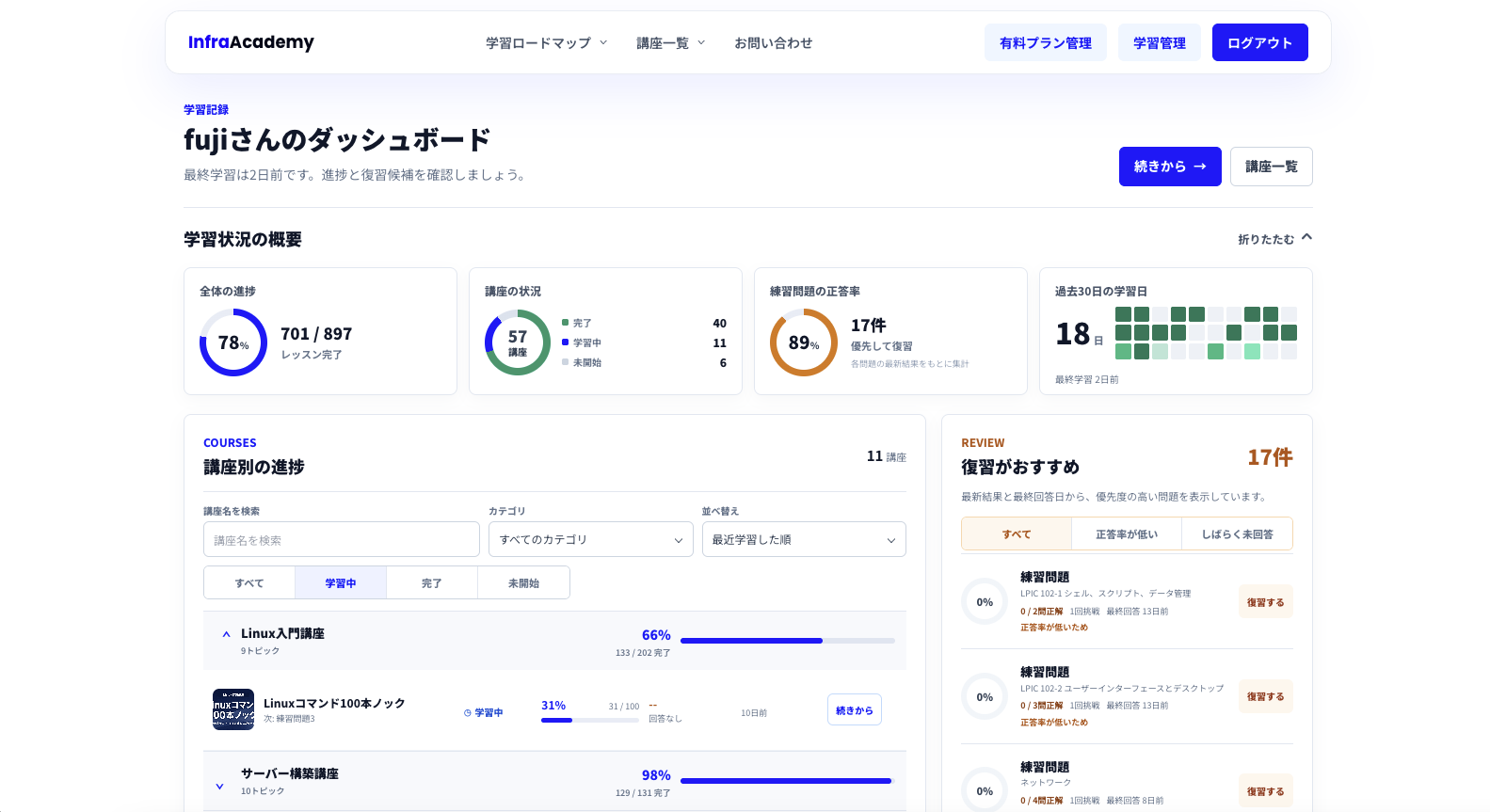Click the 11 講座 count label

[886, 456]
